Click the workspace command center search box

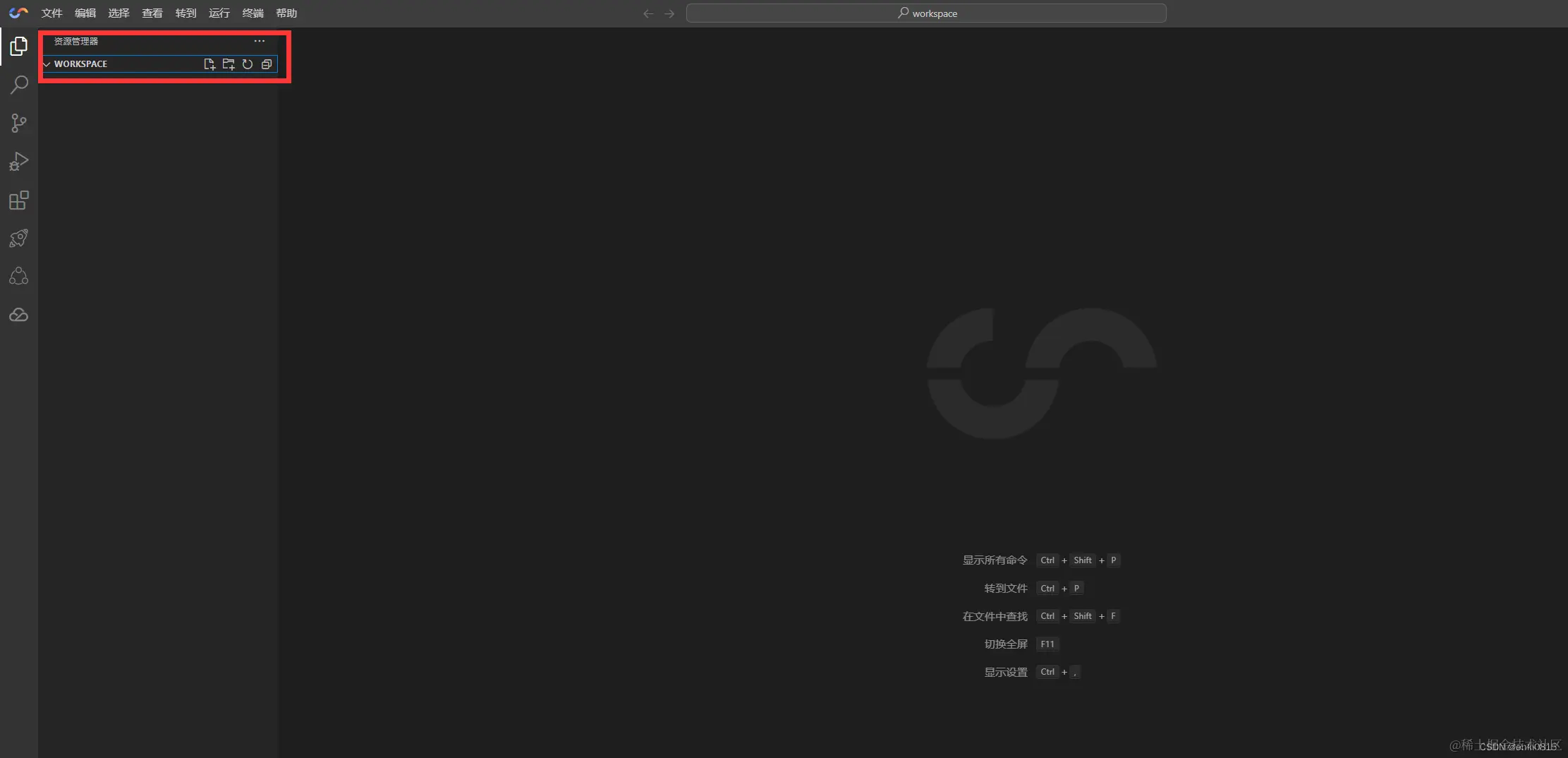(926, 13)
